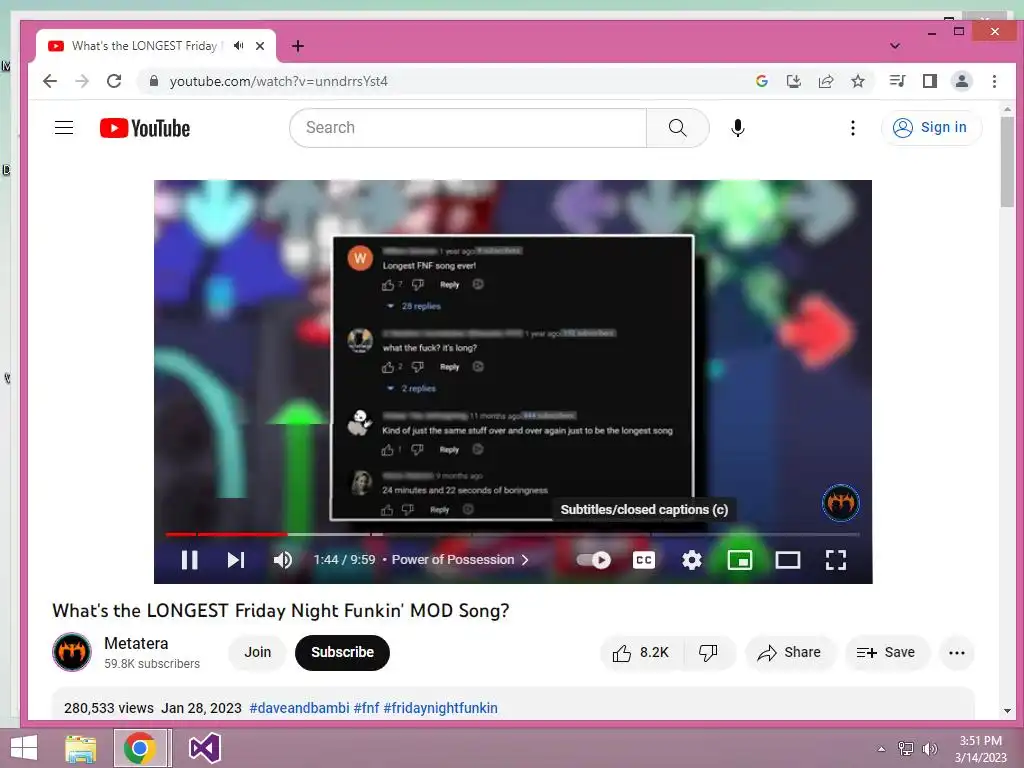Click the YouTube search field
This screenshot has height=768, width=1024.
coord(468,127)
